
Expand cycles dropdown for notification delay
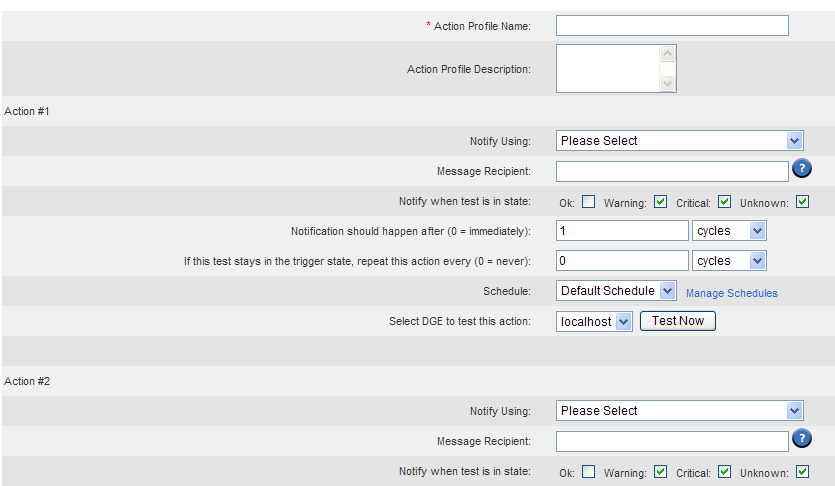tap(729, 231)
